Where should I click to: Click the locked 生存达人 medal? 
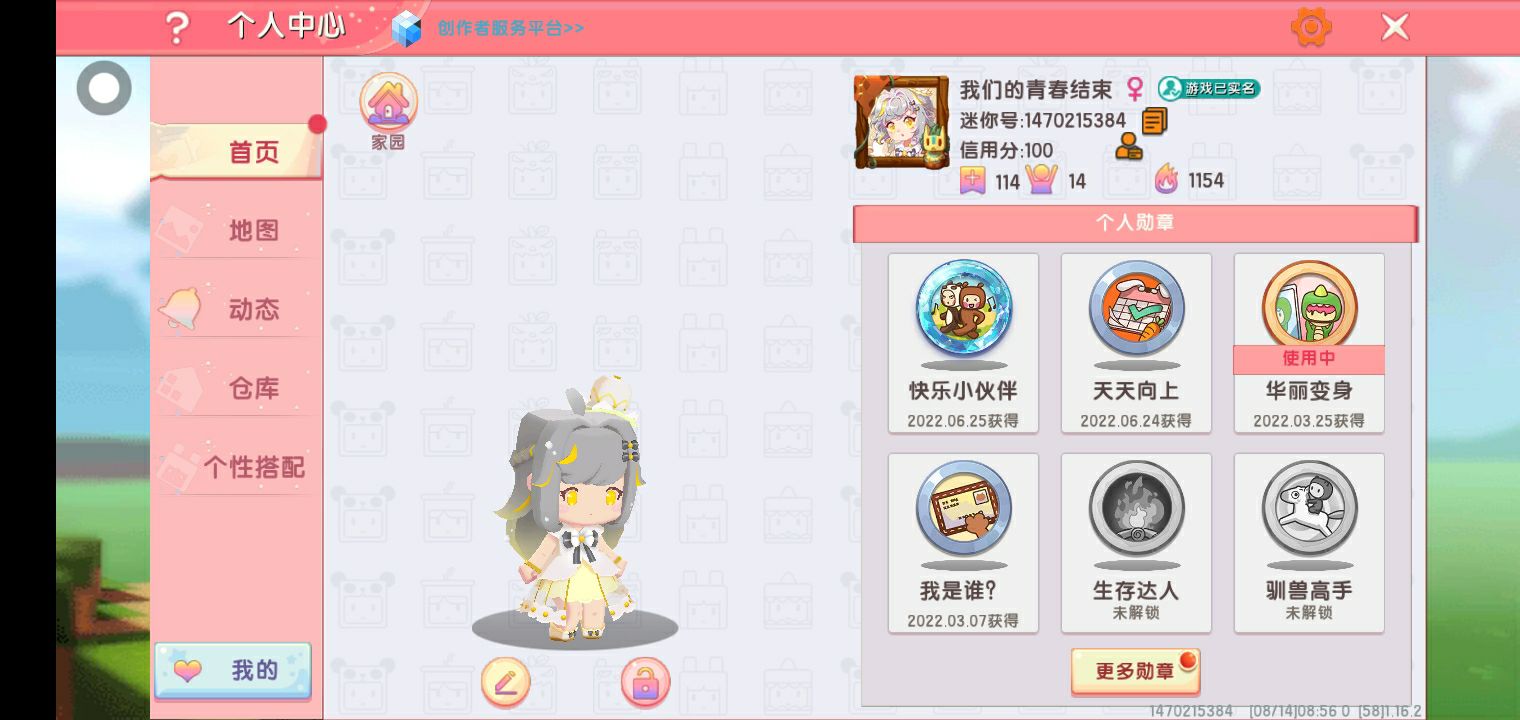(1136, 543)
